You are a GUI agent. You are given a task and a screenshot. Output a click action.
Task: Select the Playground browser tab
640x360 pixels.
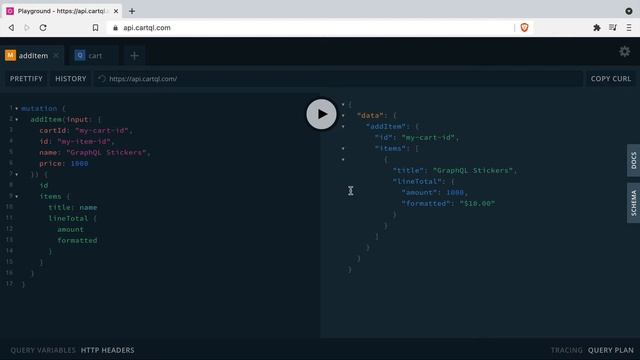coord(61,11)
